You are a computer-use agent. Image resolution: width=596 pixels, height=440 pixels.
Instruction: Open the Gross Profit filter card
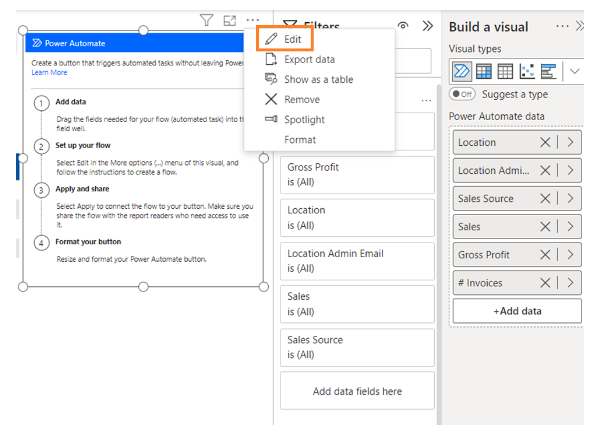[x=357, y=175]
